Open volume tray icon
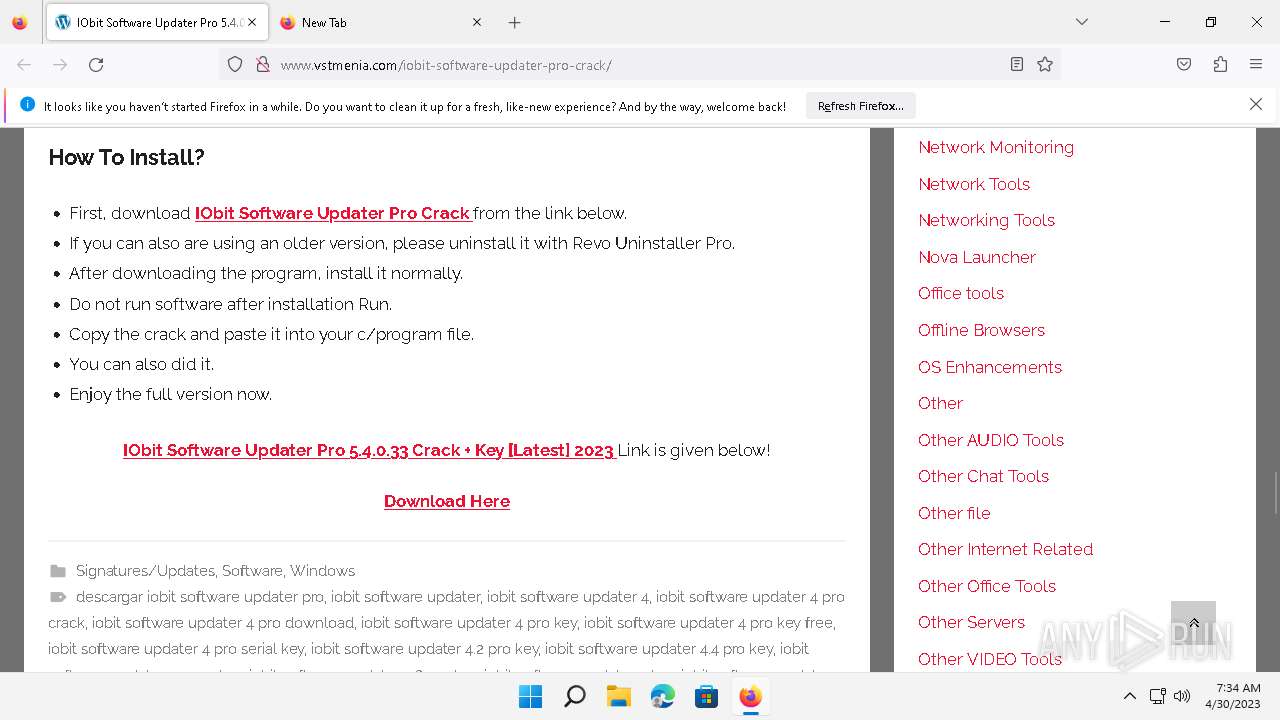Image resolution: width=1280 pixels, height=720 pixels. pyautogui.click(x=1182, y=696)
